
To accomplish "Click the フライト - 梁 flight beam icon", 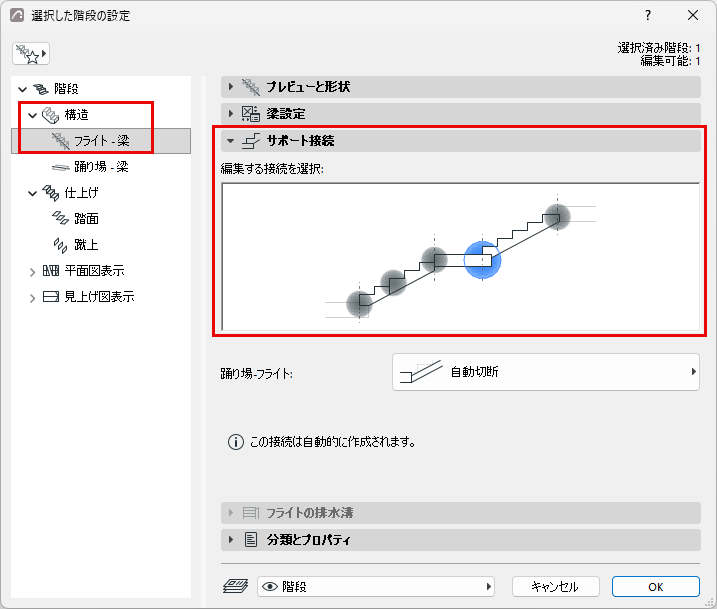I will pos(61,141).
